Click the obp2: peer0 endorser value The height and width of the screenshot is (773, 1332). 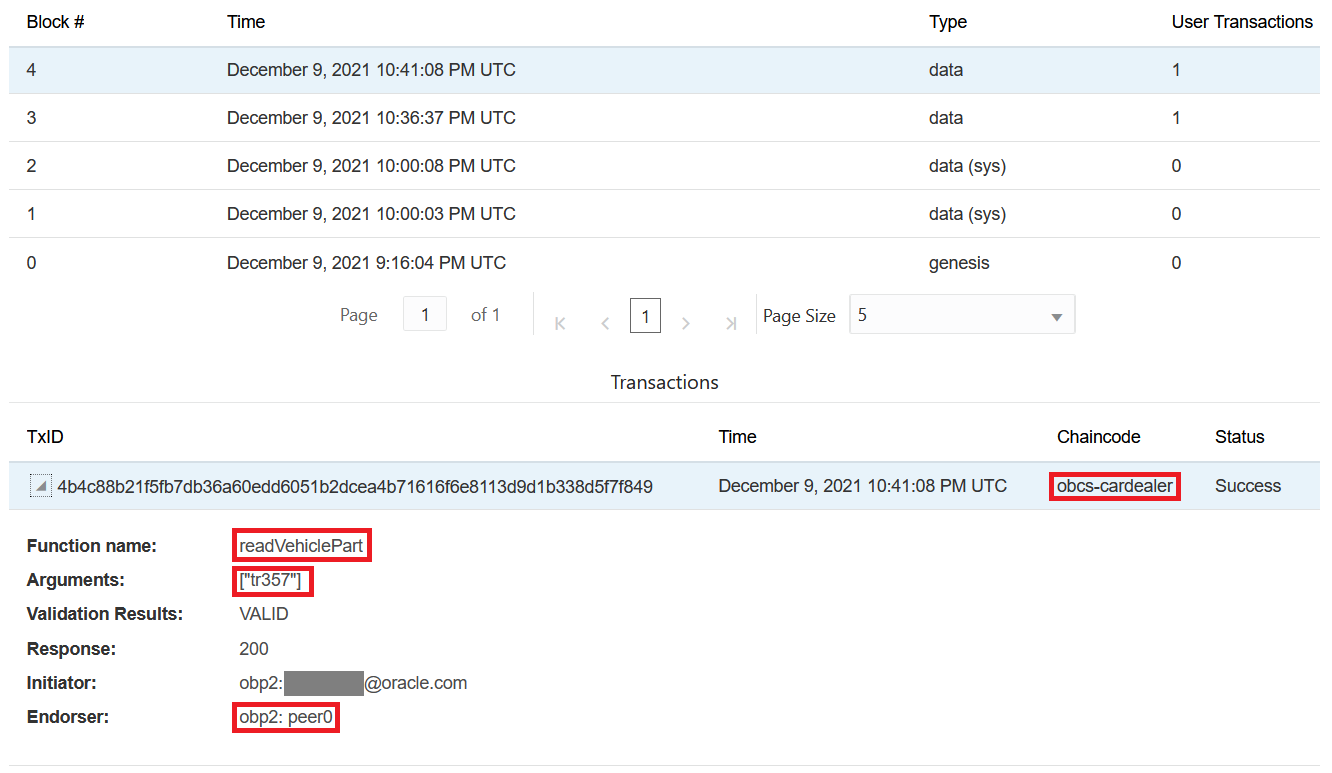[285, 717]
